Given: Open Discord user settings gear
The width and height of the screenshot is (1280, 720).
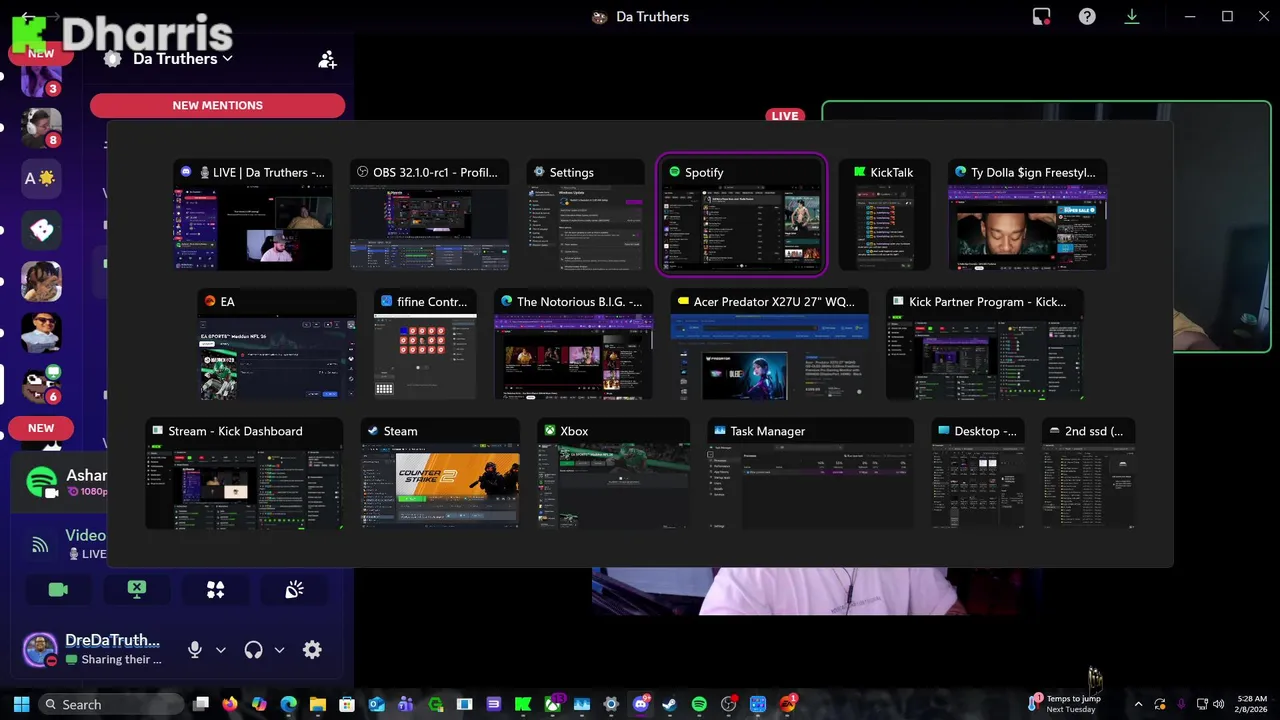Looking at the screenshot, I should (x=312, y=650).
